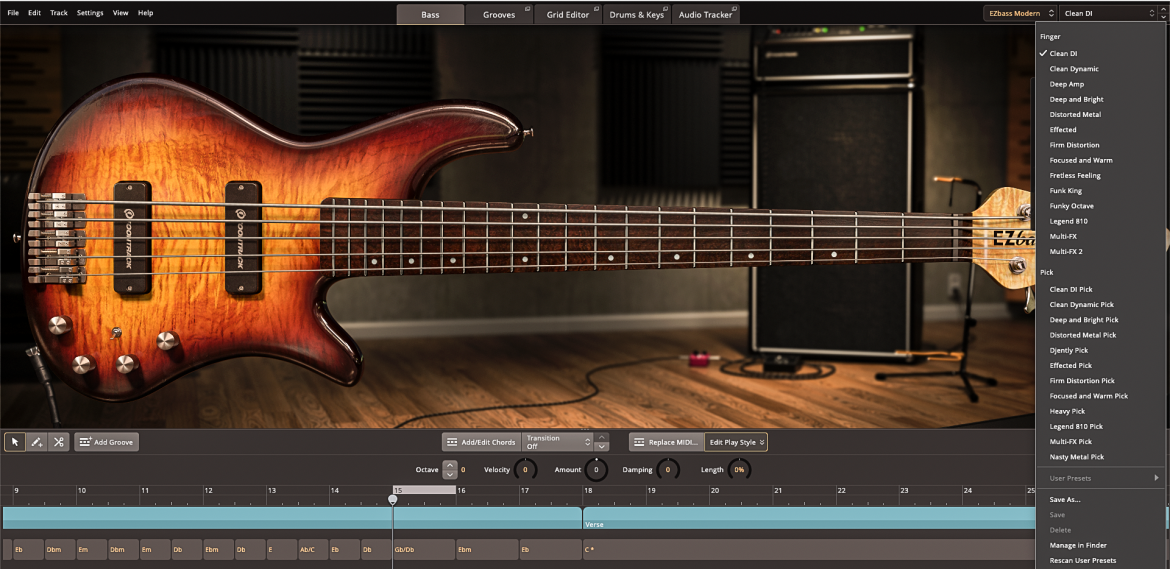
Task: Open the Settings menu
Action: click(90, 13)
